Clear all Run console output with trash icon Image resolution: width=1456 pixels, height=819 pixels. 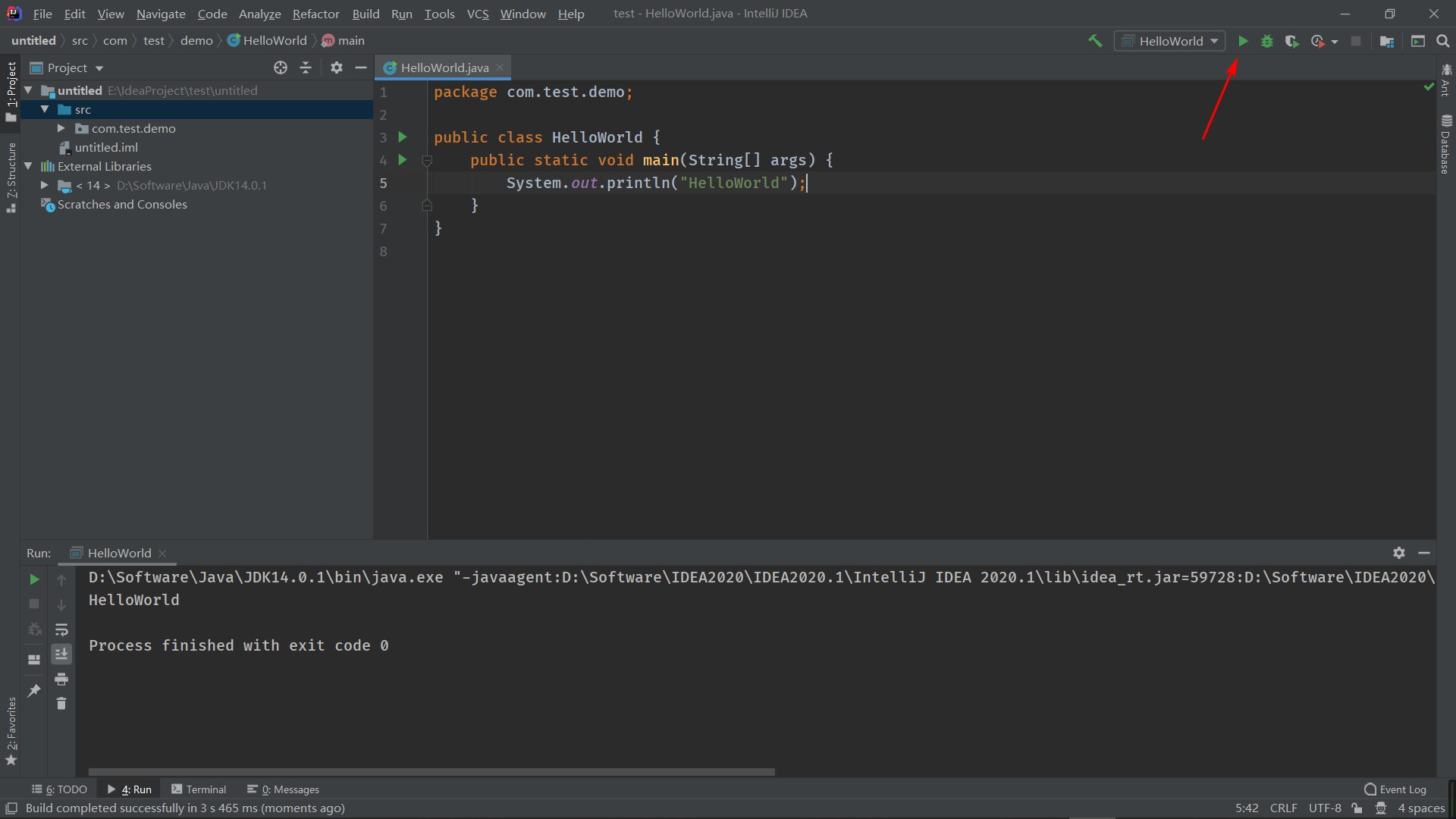[61, 704]
